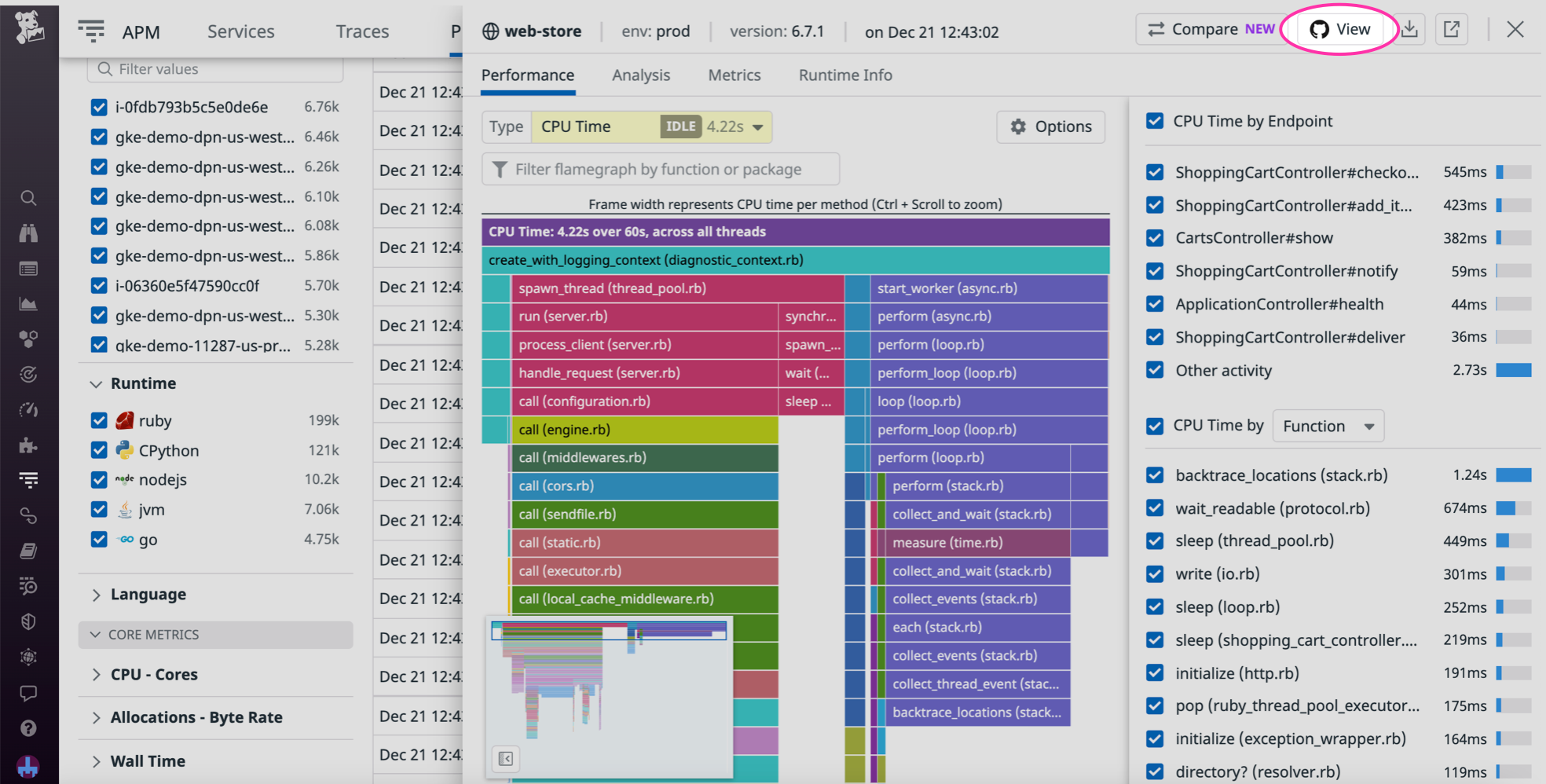Click the flamegraph filter input field
1546x784 pixels.
point(660,168)
